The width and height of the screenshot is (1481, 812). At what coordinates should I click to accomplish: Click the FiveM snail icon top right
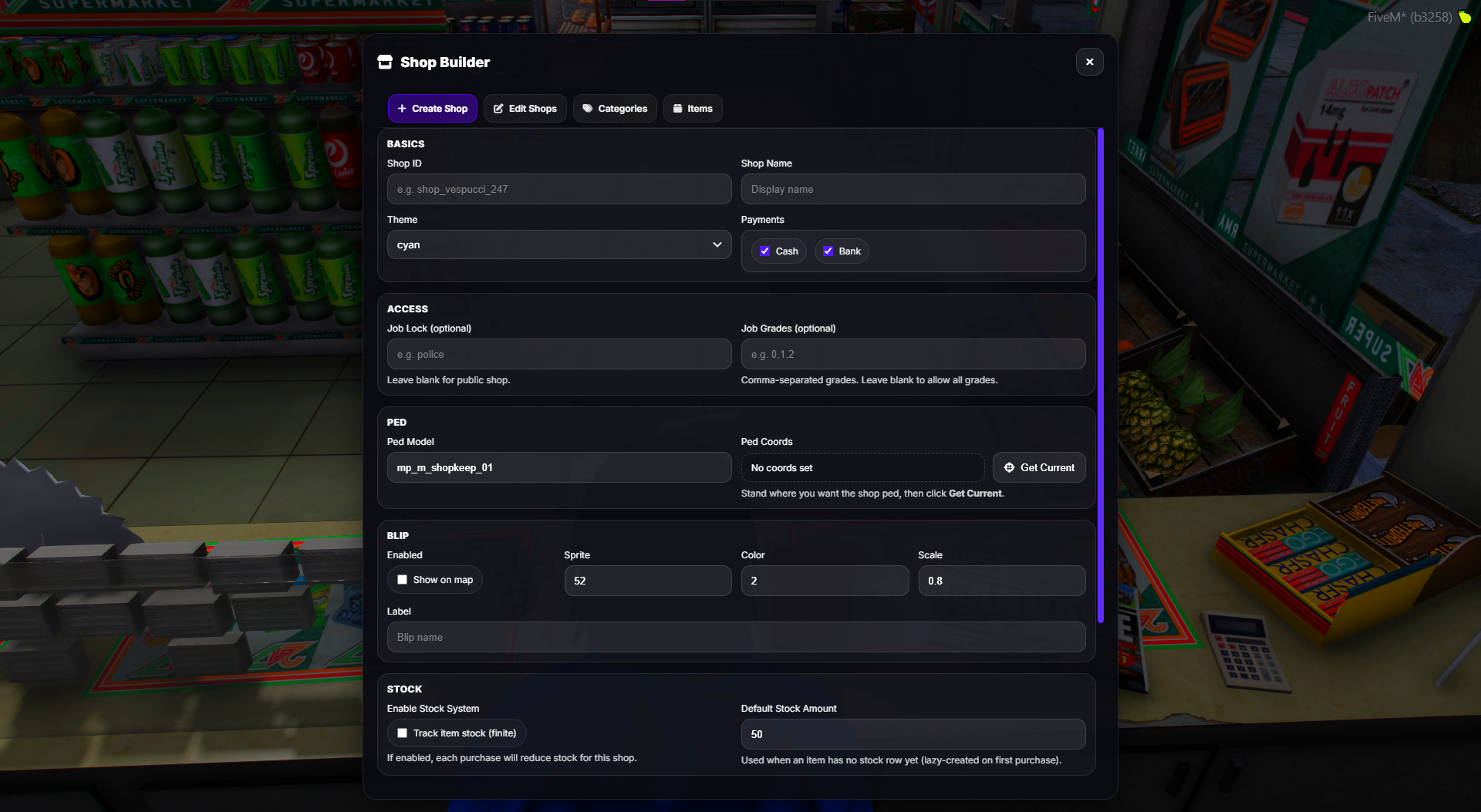point(1464,17)
